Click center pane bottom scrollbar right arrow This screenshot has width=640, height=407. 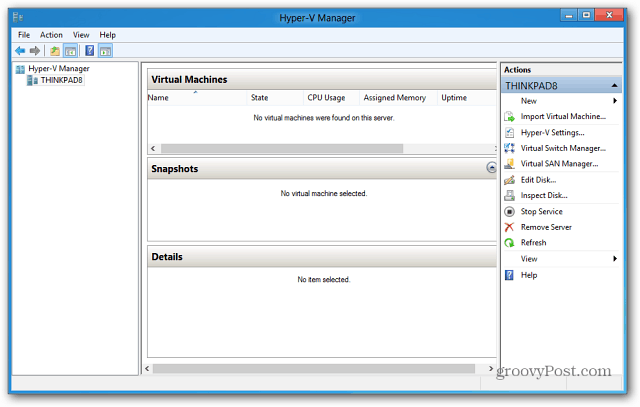[x=491, y=369]
